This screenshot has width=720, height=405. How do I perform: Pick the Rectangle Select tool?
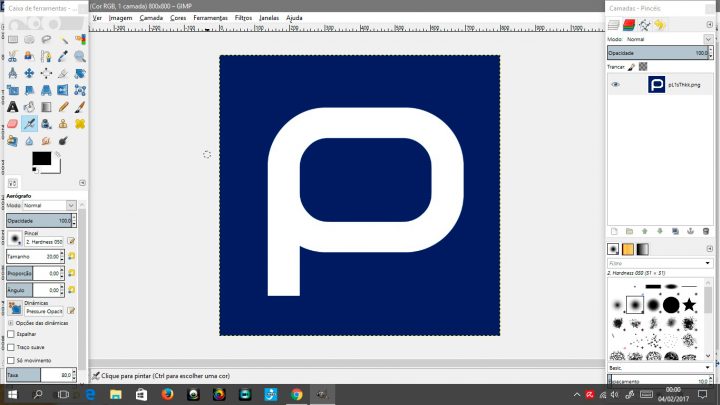12,39
